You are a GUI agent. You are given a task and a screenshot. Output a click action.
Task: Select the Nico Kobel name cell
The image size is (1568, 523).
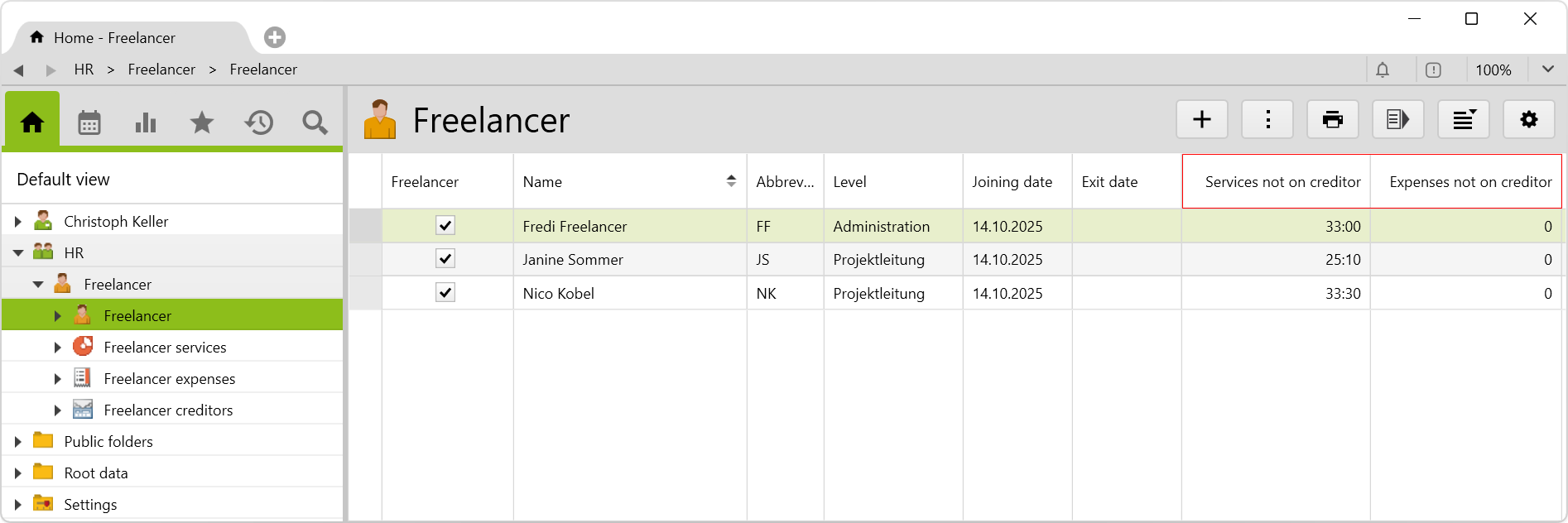click(x=559, y=294)
